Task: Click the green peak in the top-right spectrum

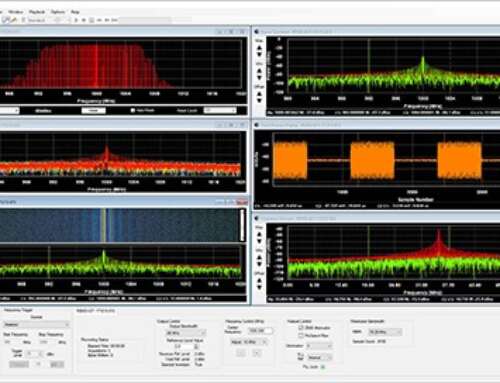Action: click(423, 63)
